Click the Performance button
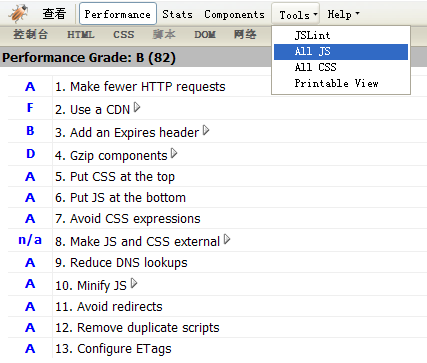The height and width of the screenshot is (363, 427). [118, 14]
